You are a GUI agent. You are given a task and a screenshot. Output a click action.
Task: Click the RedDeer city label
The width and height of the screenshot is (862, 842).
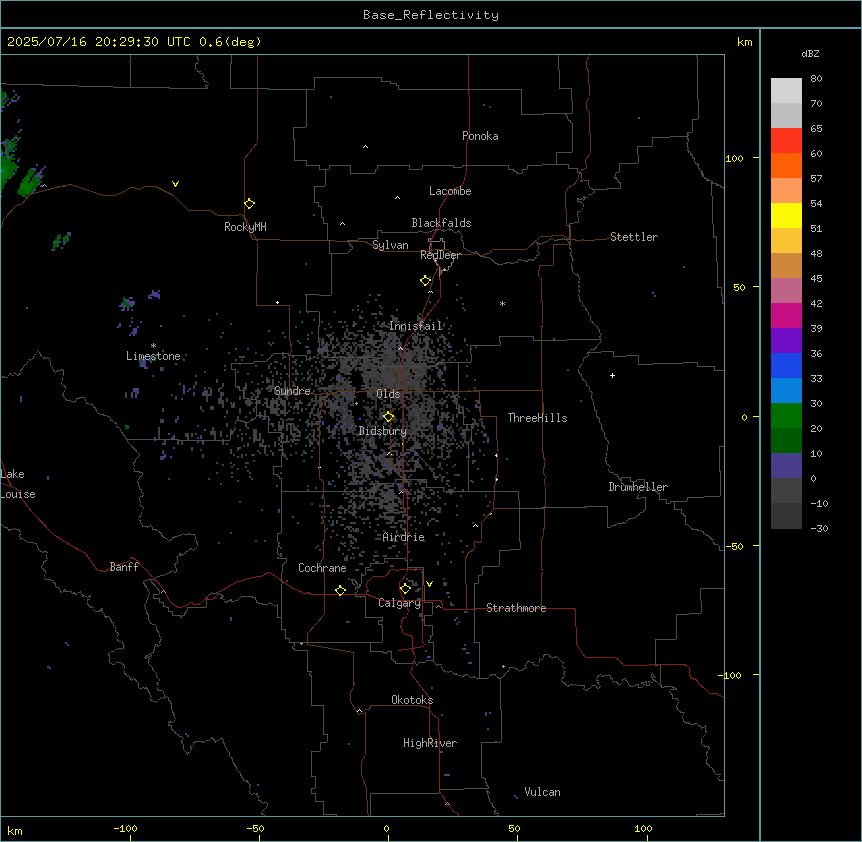click(x=440, y=255)
